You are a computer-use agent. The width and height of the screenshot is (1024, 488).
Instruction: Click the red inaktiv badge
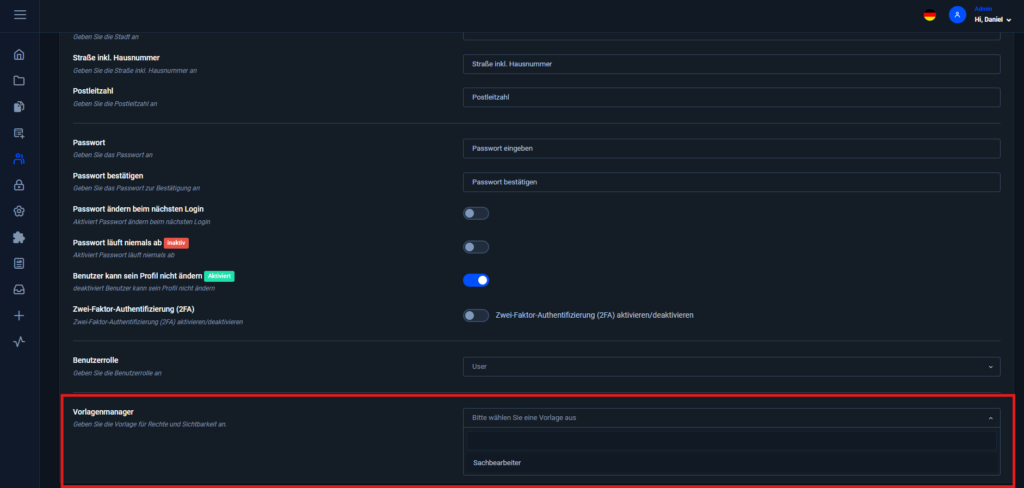(x=176, y=242)
